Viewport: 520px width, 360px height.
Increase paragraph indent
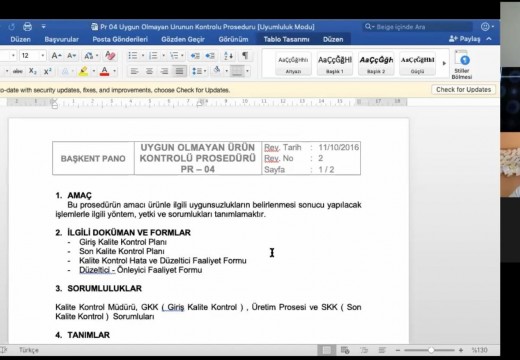point(210,56)
